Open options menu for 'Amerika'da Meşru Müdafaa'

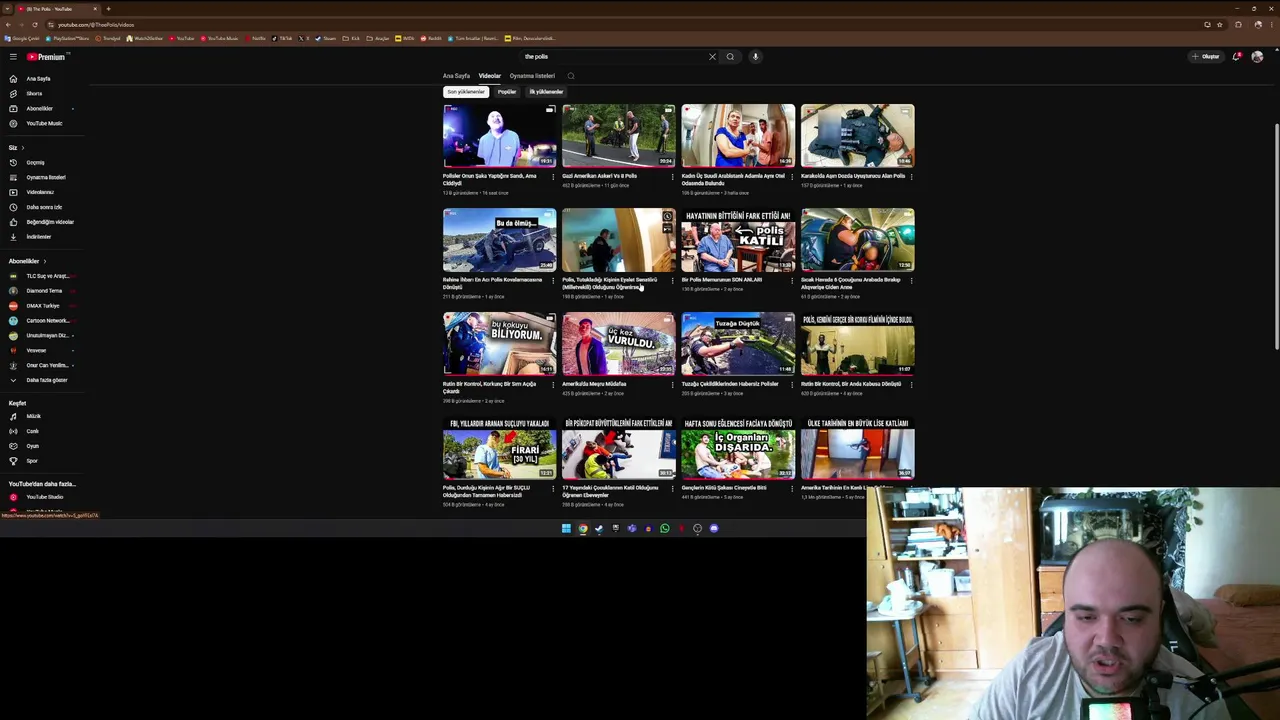pos(672,385)
